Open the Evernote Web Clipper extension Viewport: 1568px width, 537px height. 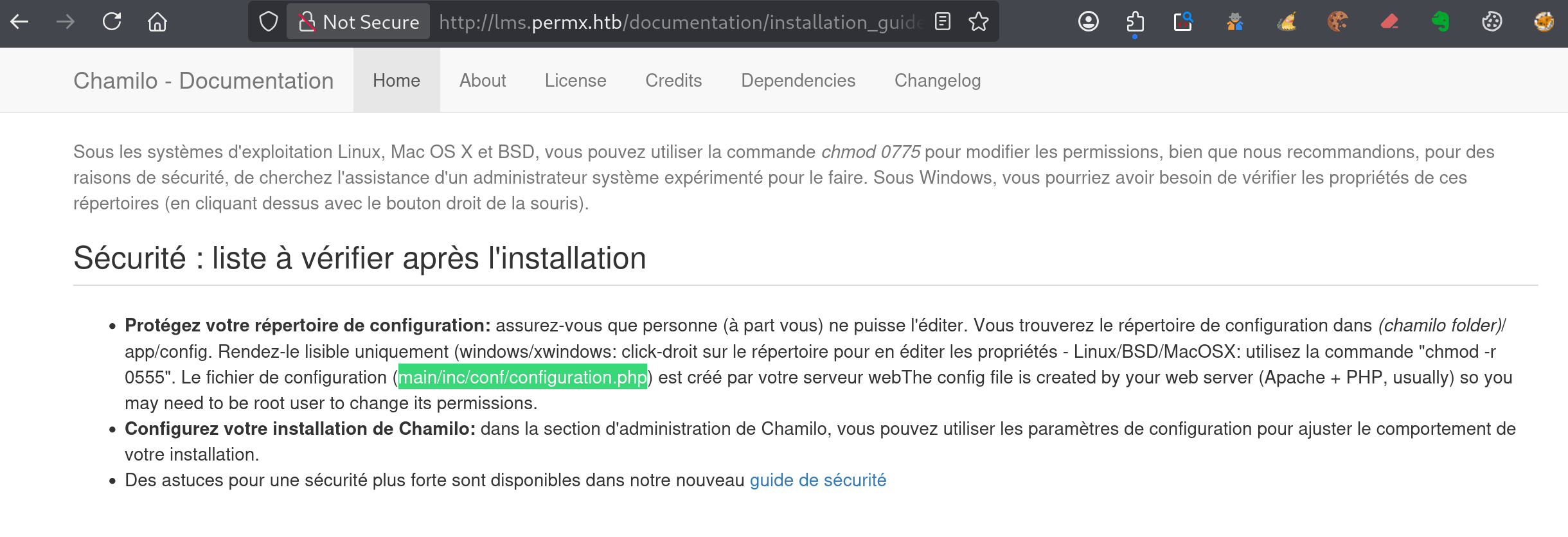[x=1441, y=21]
